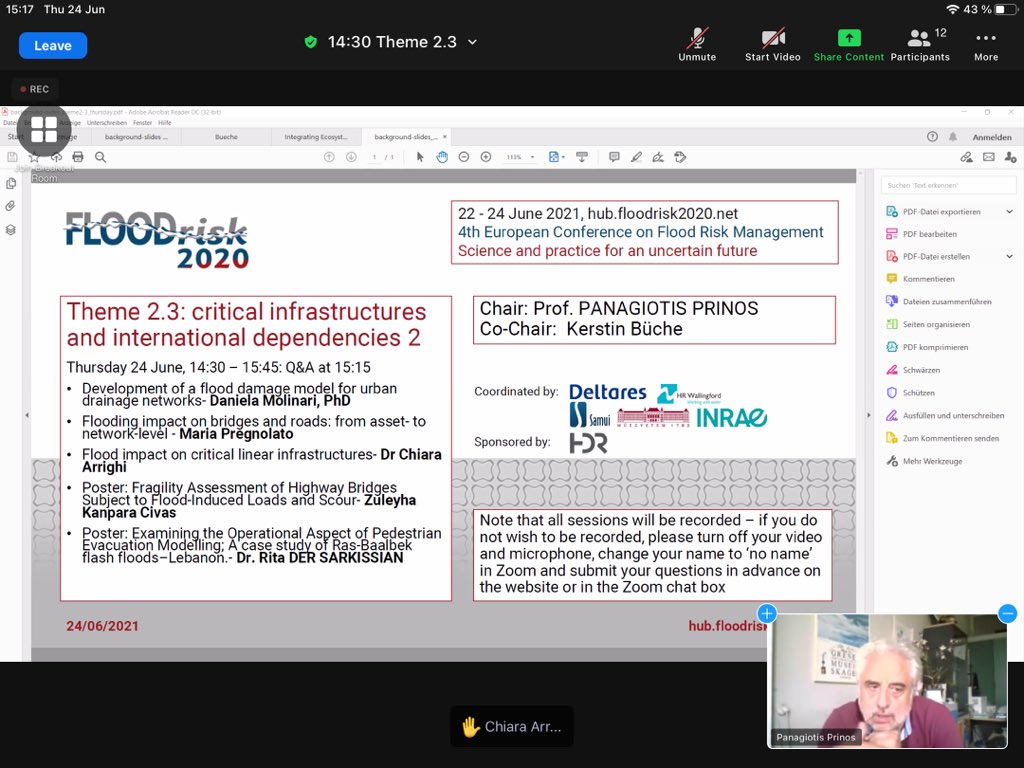The width and height of the screenshot is (1024, 768).
Task: Select the highlight pen tool in Acrobat
Action: [x=636, y=157]
